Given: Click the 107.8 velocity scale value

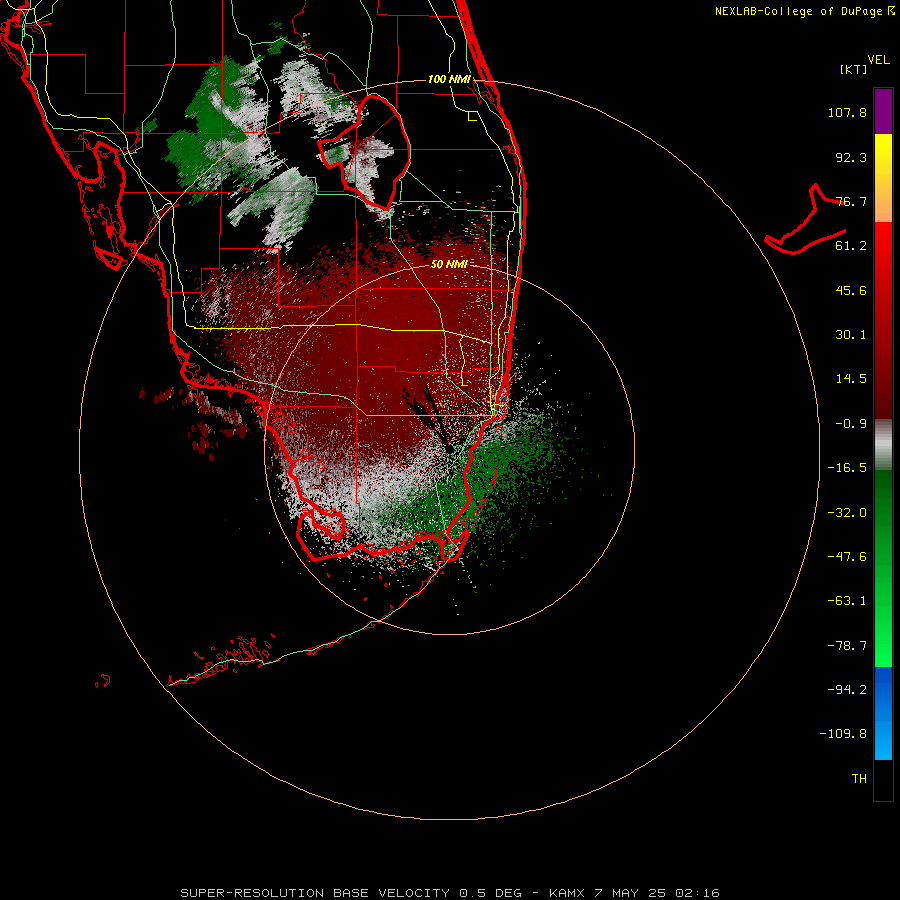Looking at the screenshot, I should point(847,112).
